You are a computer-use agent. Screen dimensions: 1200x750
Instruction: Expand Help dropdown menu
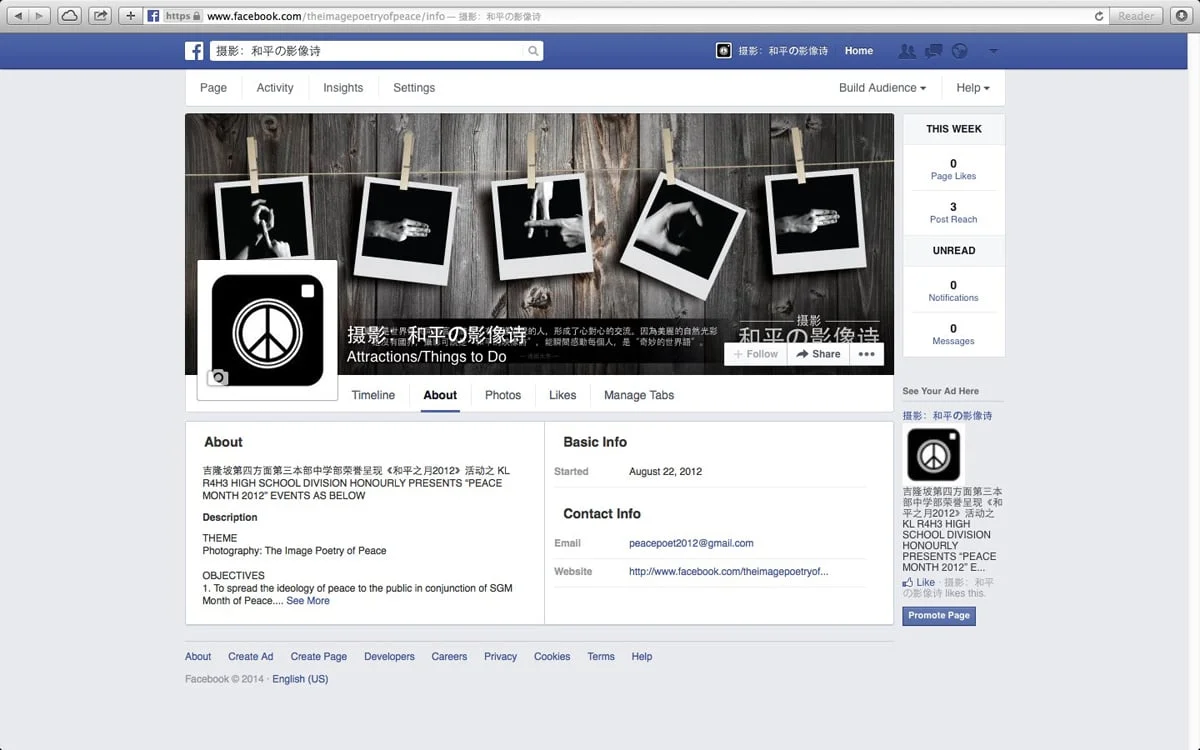tap(973, 88)
